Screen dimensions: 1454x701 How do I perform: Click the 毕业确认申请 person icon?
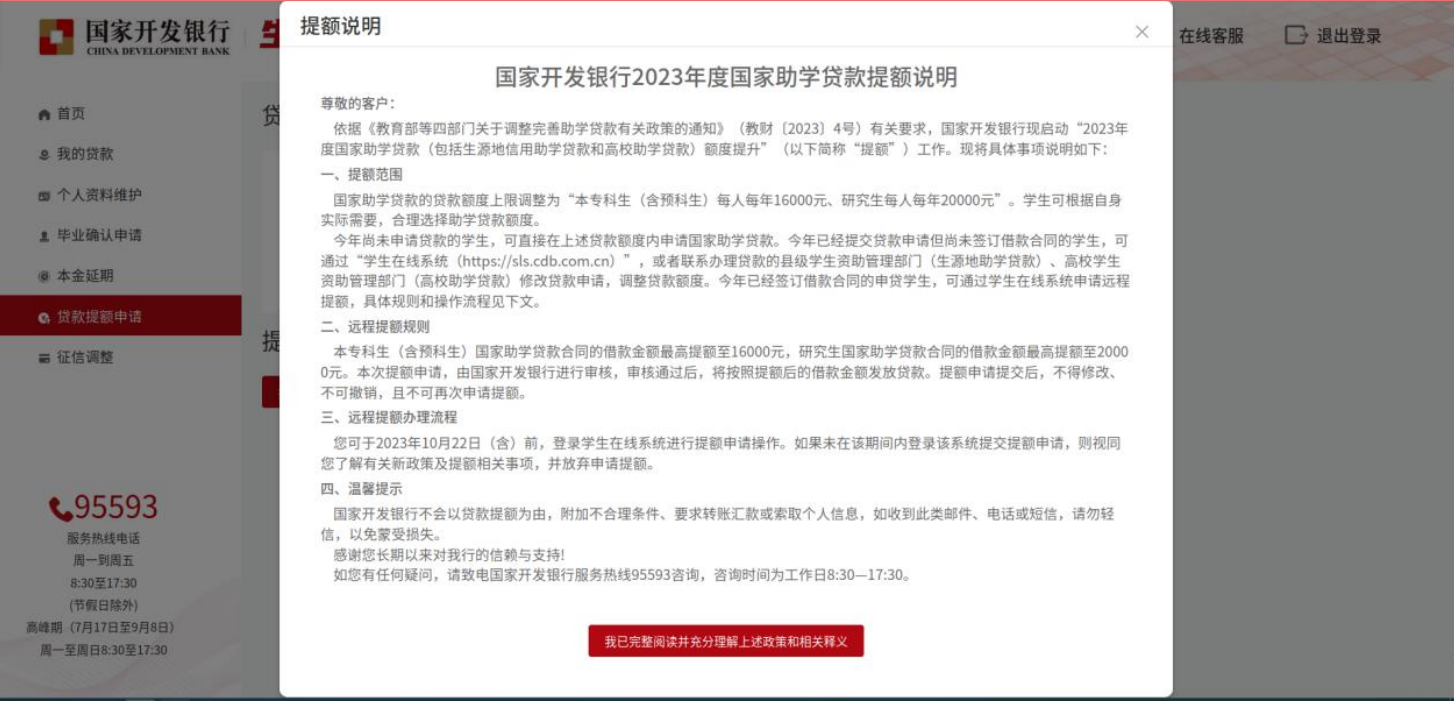click(43, 237)
